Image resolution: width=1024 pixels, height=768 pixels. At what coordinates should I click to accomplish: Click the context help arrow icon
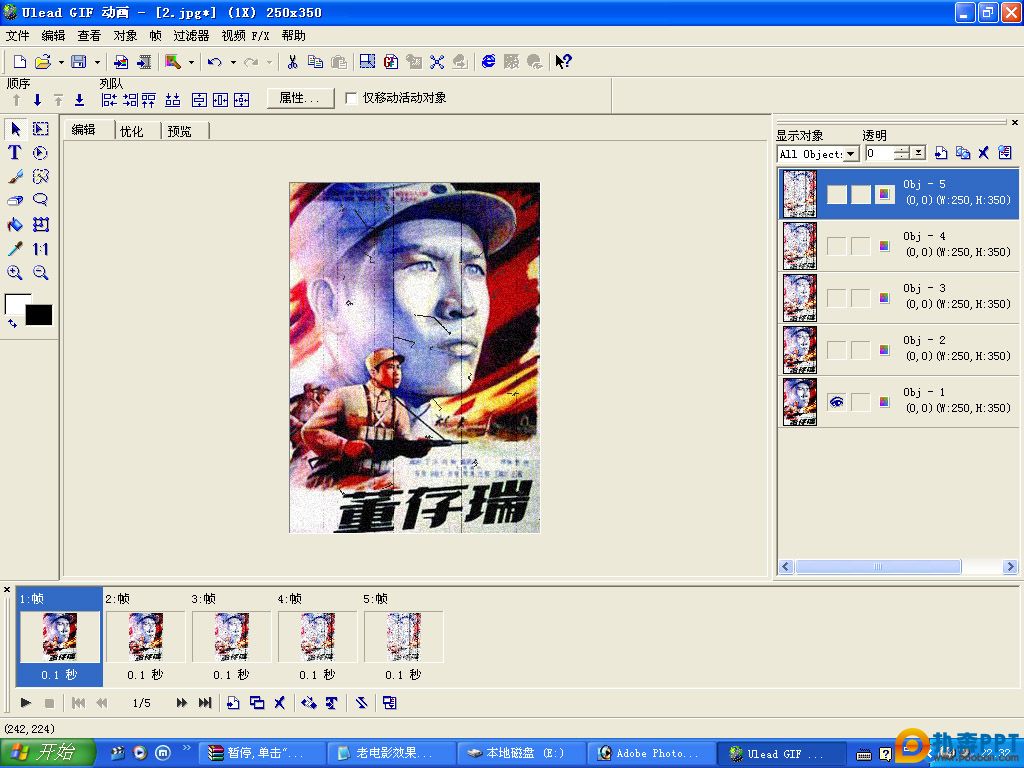coord(563,61)
